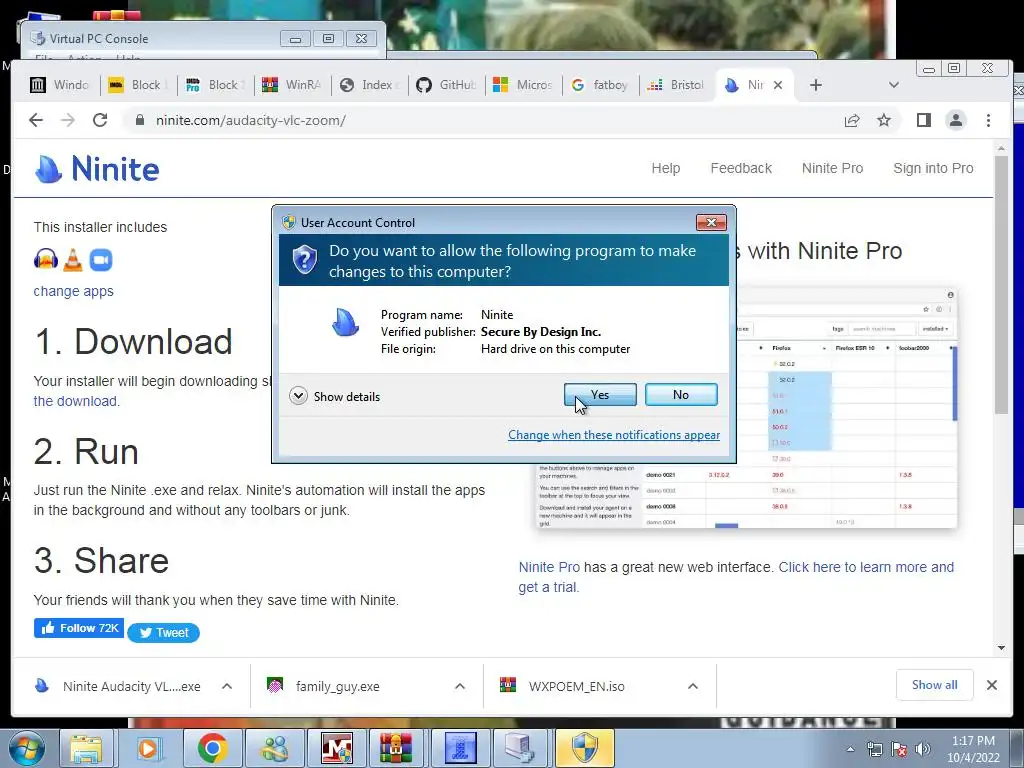Click the share page icon

tap(852, 120)
